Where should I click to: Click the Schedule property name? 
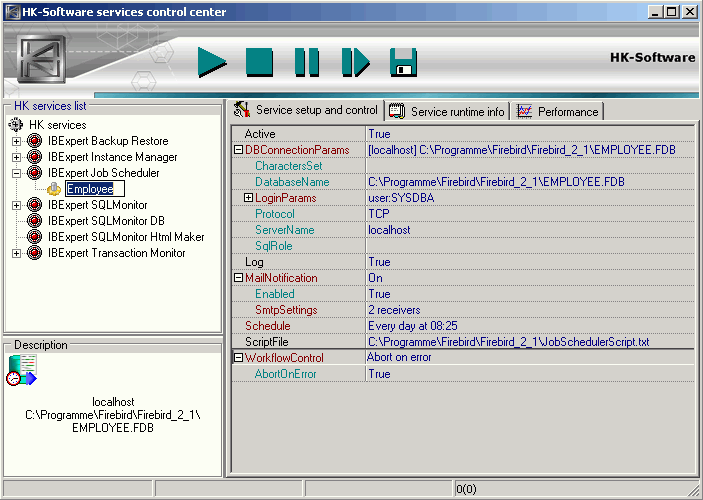tap(268, 326)
